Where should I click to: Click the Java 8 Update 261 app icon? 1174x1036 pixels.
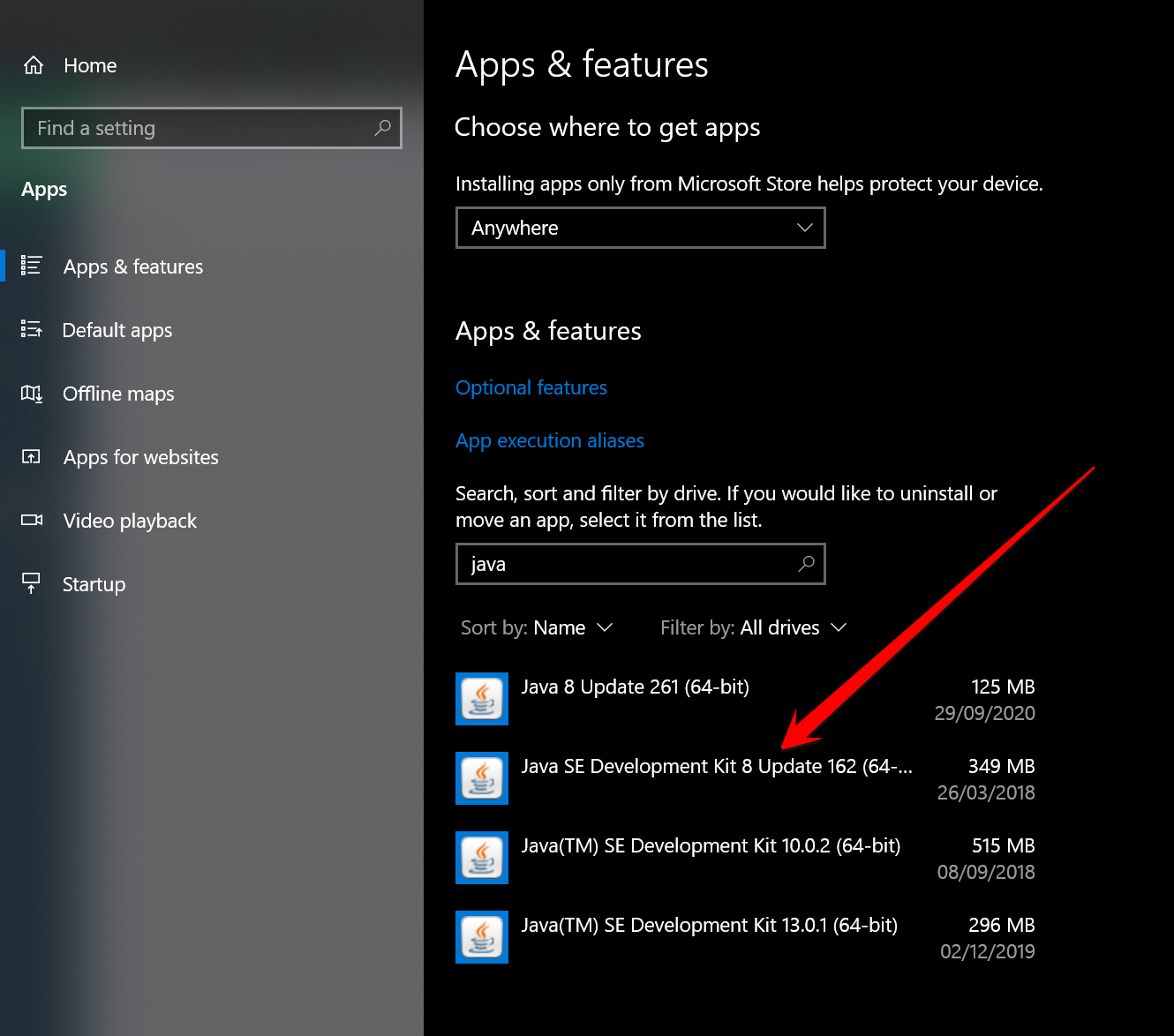[482, 699]
